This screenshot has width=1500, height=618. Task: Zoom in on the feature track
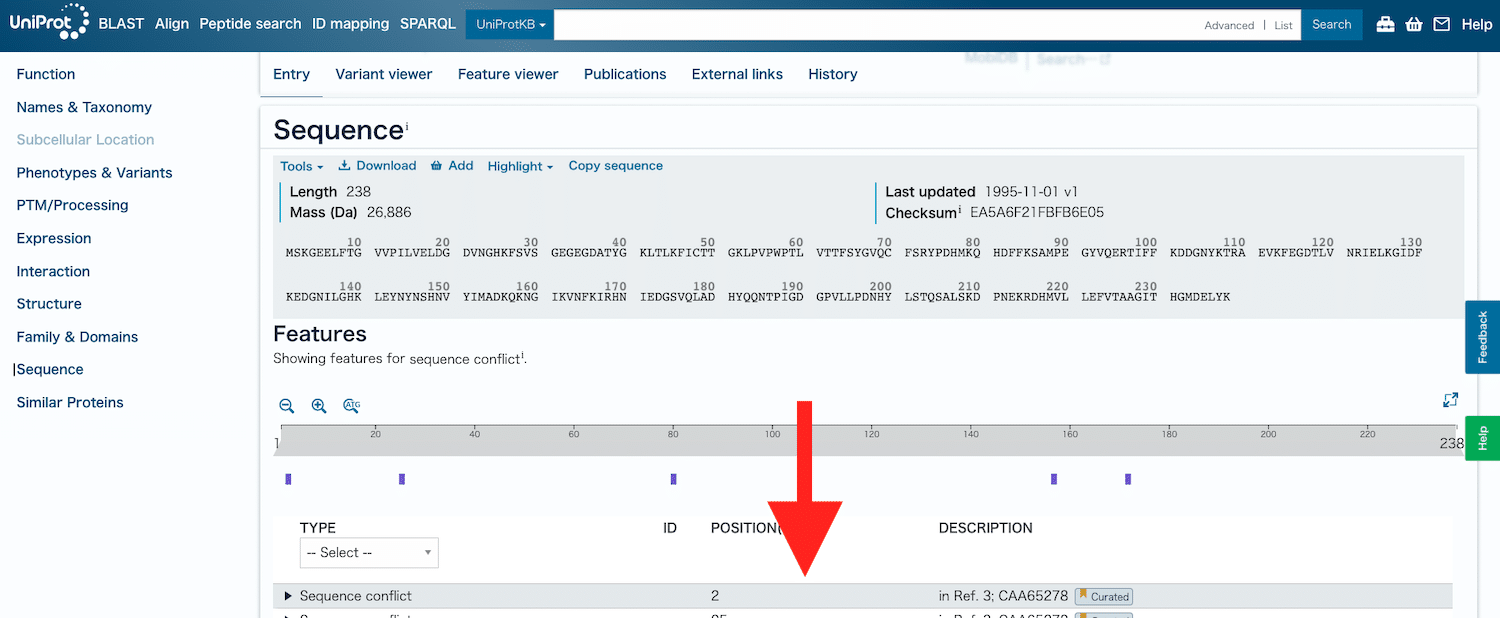[x=318, y=406]
